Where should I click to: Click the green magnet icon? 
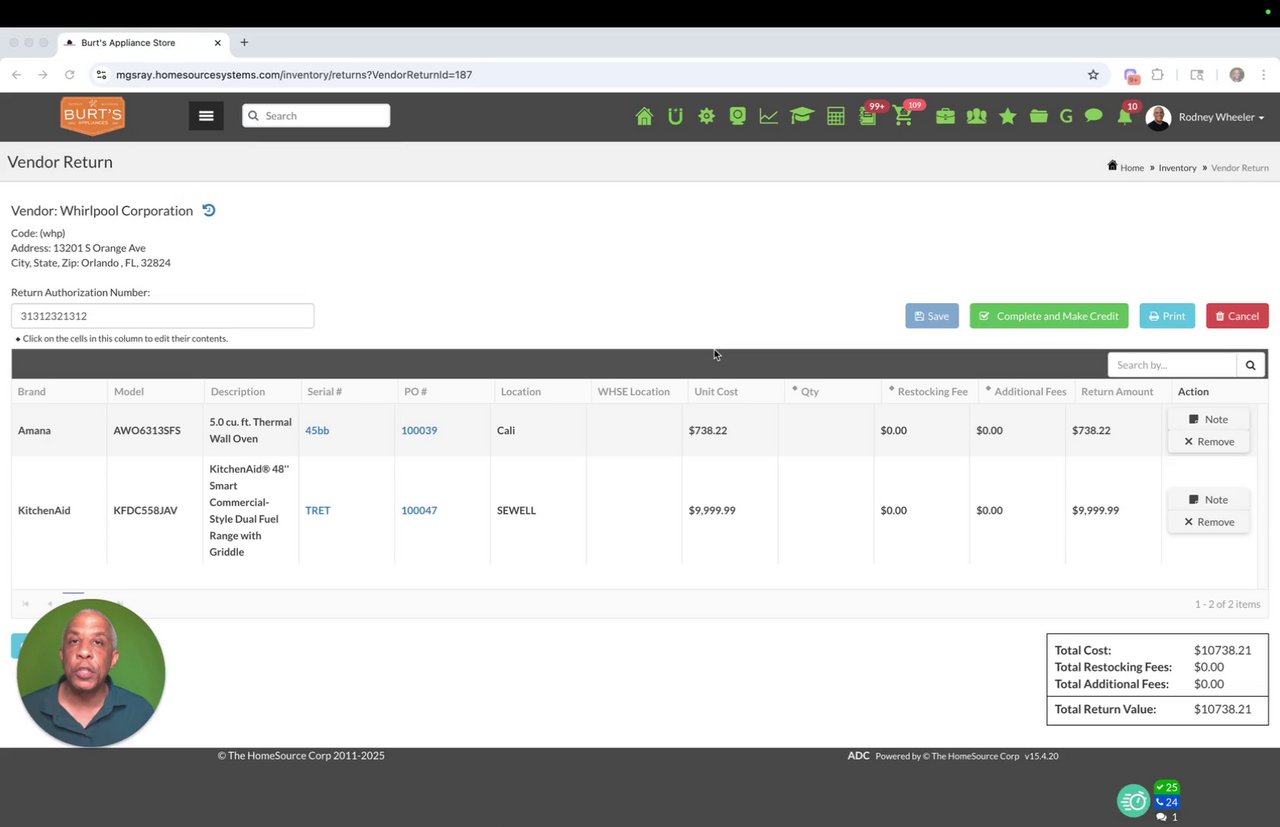coord(675,117)
